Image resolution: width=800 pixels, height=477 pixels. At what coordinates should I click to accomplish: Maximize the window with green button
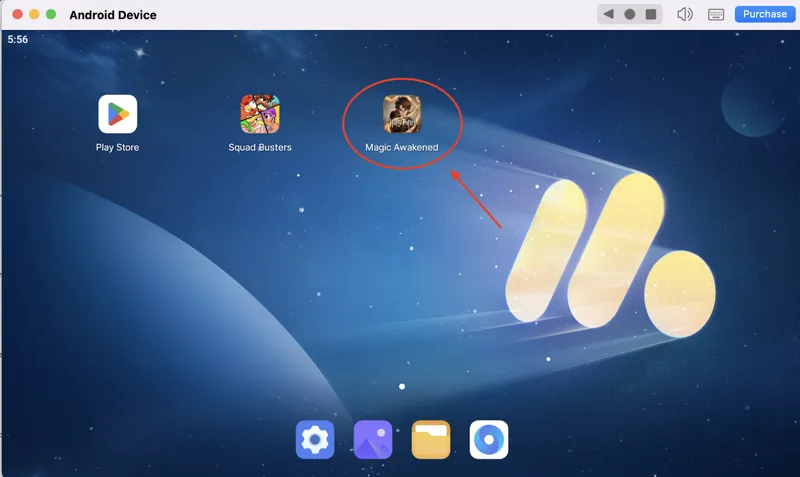50,15
